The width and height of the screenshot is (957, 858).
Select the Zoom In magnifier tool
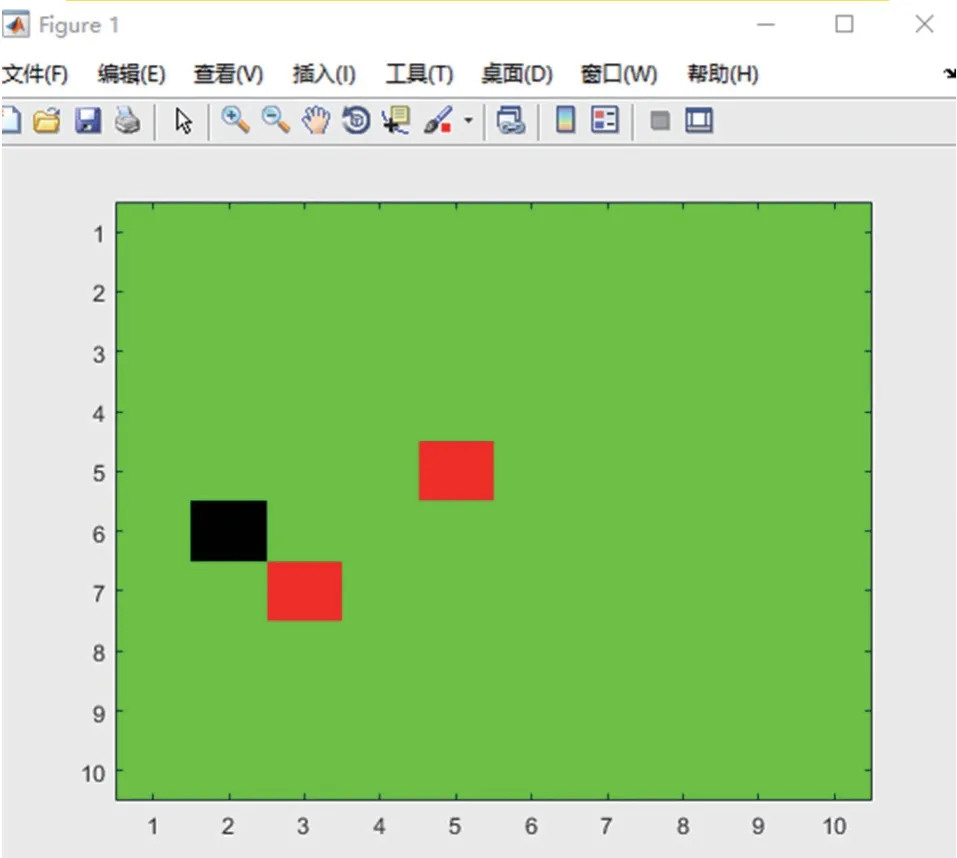pos(236,120)
